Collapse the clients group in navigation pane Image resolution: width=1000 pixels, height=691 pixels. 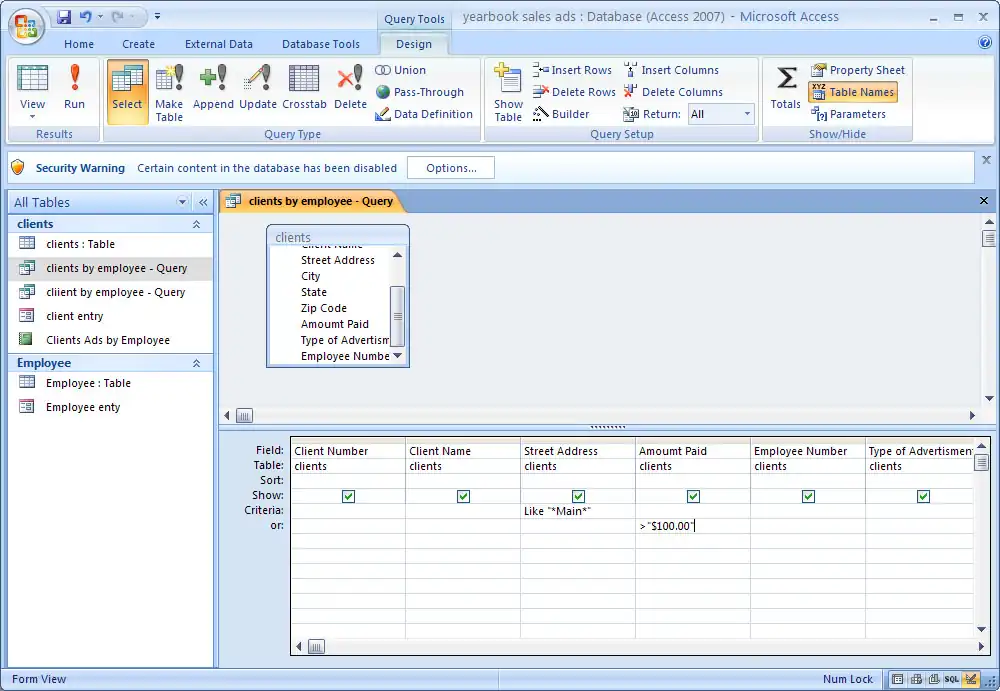196,225
